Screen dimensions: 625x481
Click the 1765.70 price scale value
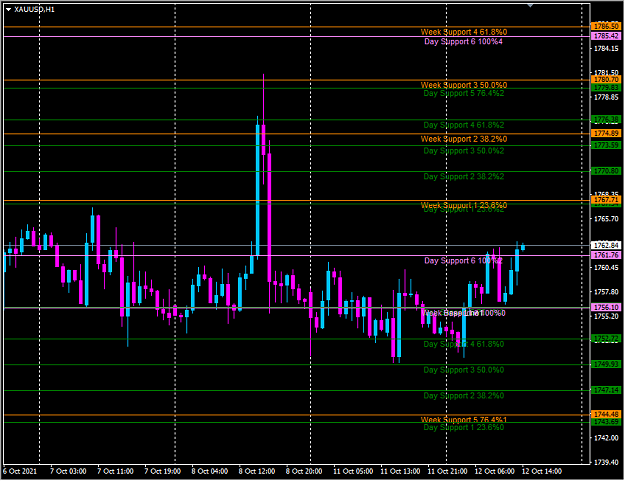coord(606,219)
